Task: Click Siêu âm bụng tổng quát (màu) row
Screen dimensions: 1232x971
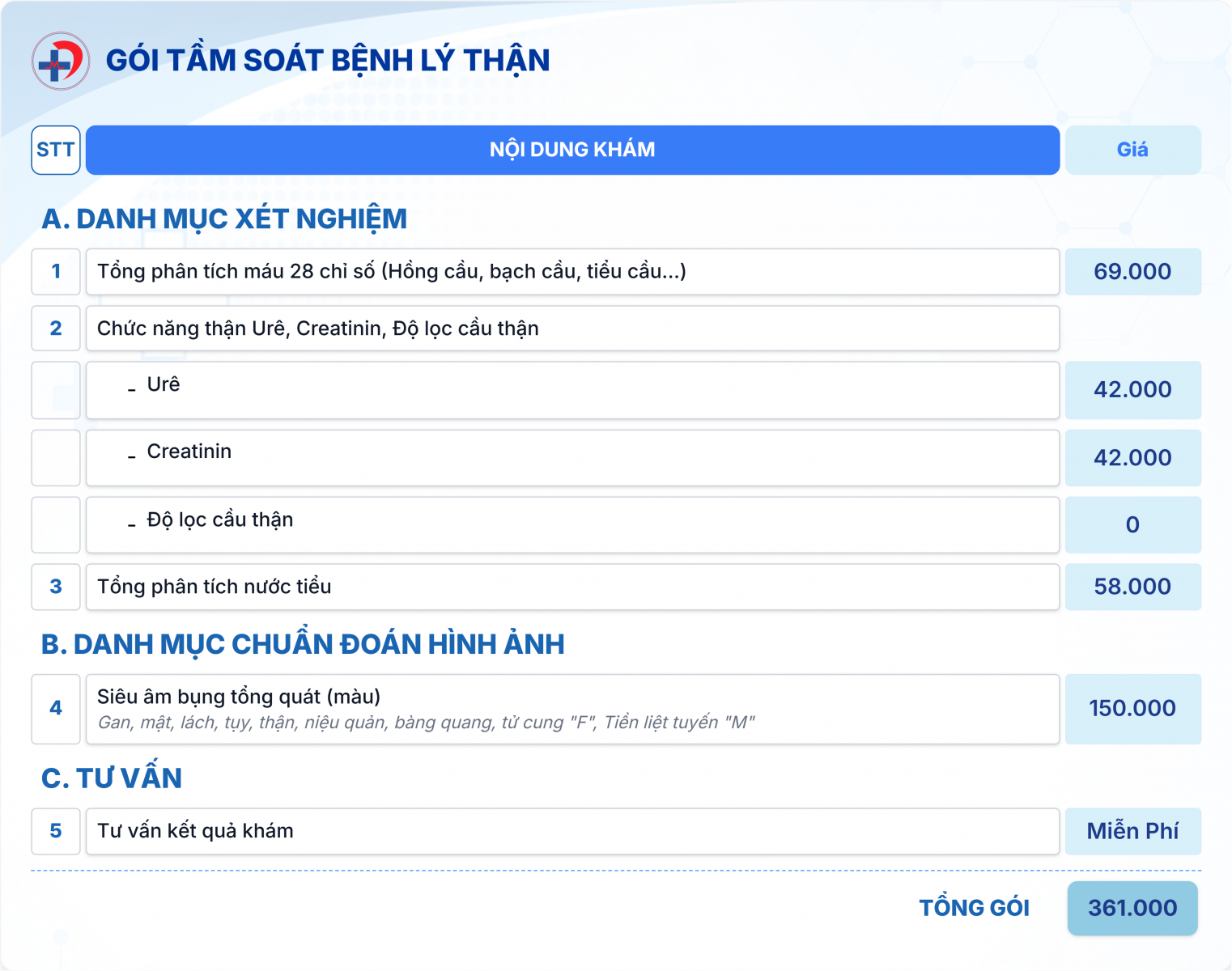Action: 572,709
